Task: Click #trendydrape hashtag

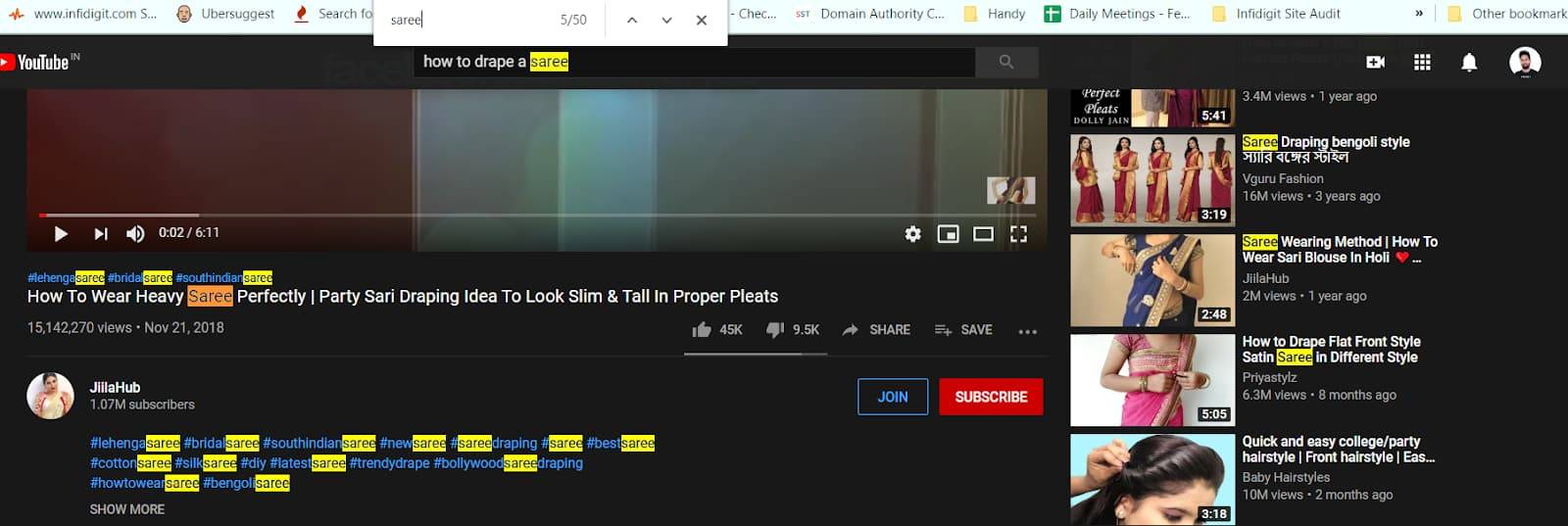Action: click(389, 463)
